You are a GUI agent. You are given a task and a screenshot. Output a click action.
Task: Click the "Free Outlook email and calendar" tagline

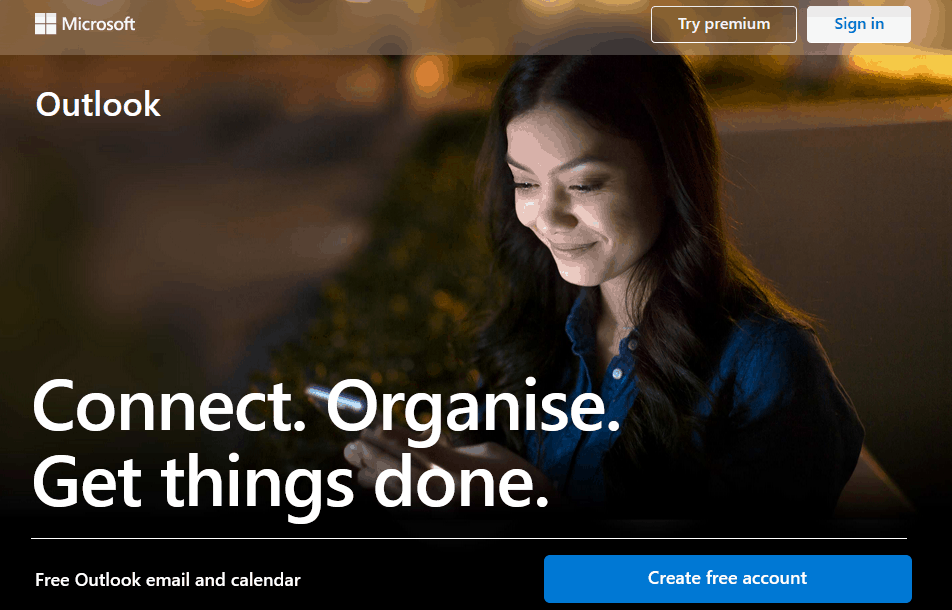click(x=168, y=580)
